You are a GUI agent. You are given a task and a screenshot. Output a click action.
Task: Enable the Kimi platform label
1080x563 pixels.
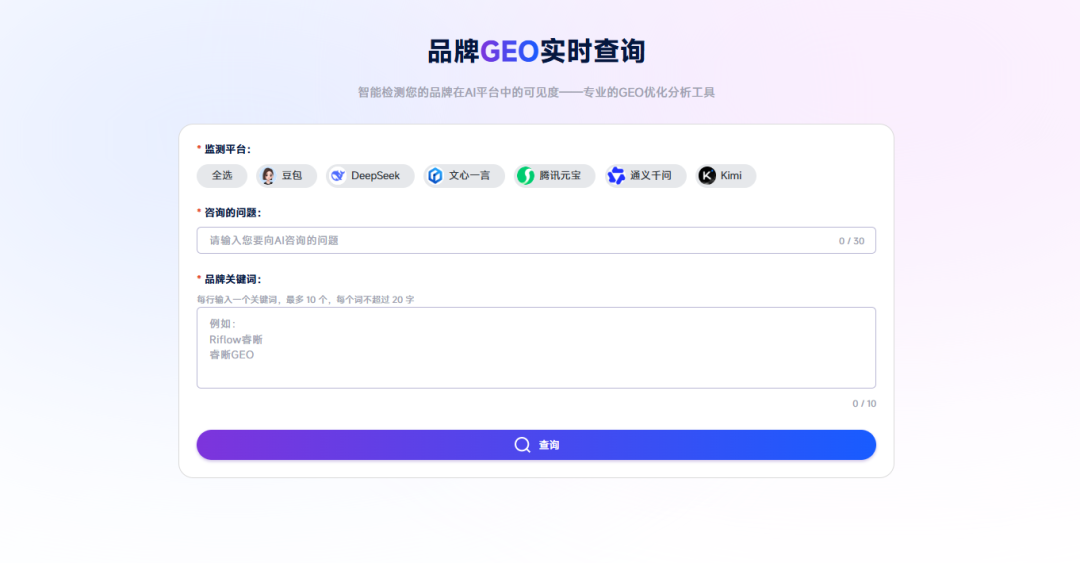(x=731, y=176)
